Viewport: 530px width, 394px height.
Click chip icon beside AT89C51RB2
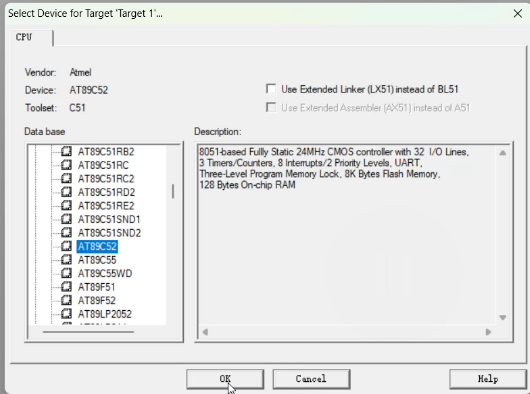click(x=66, y=151)
